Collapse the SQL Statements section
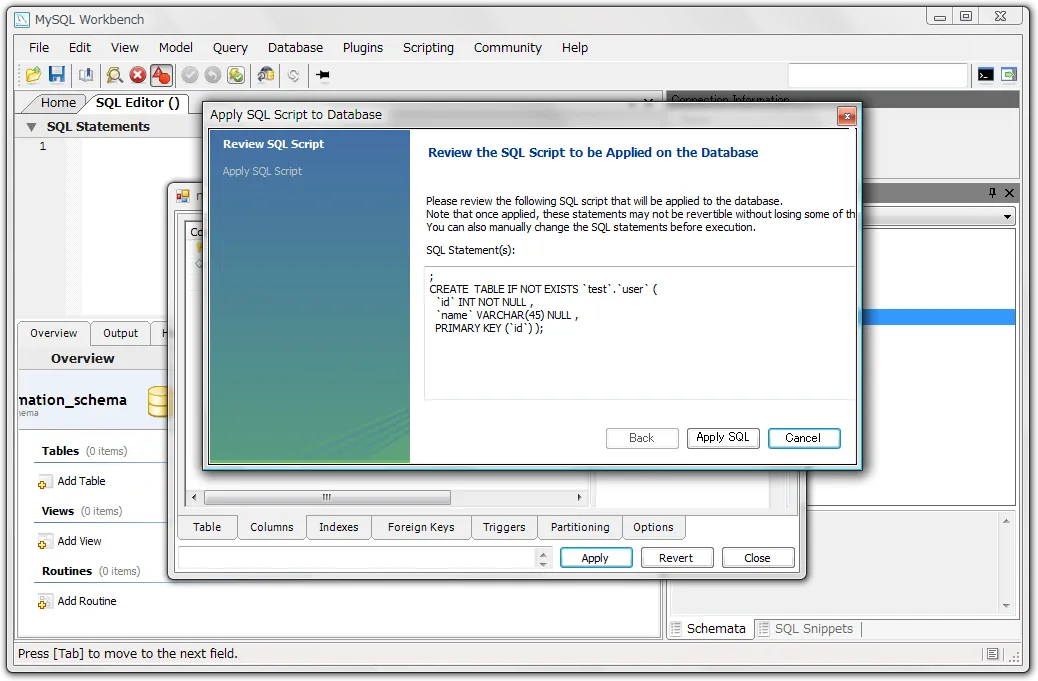 pyautogui.click(x=31, y=127)
